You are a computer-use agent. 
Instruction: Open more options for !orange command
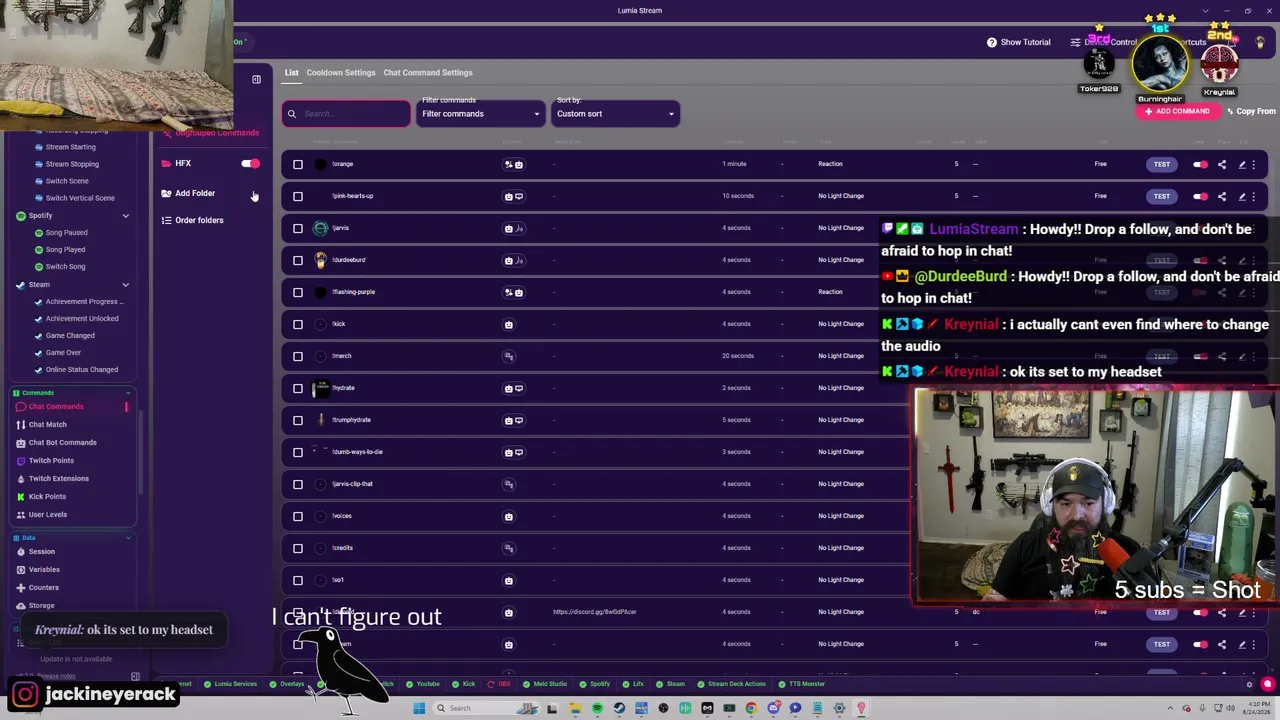(x=1254, y=164)
